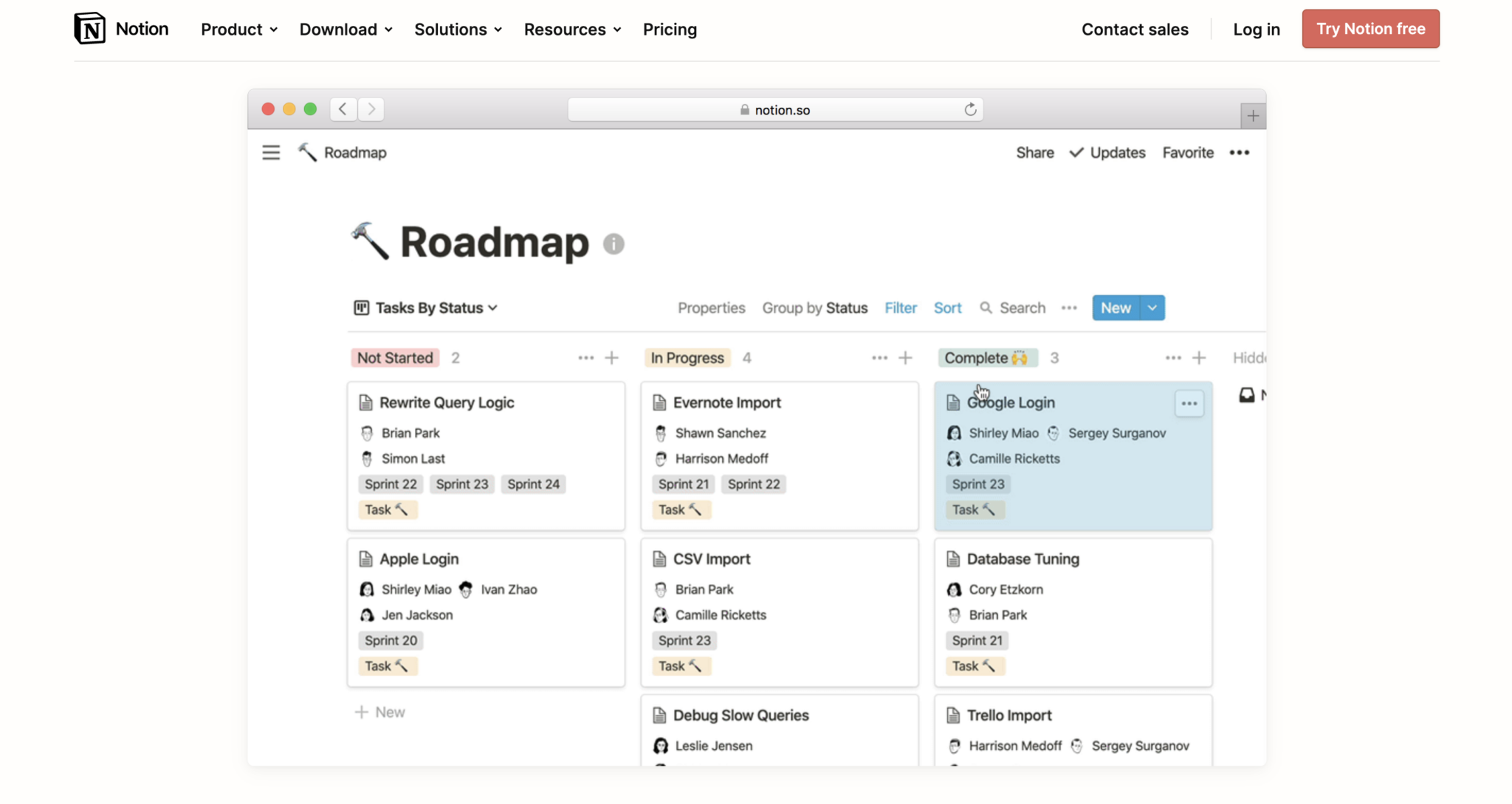The width and height of the screenshot is (1512, 804).
Task: Click New at the bottom of Not Started column
Action: [x=379, y=712]
